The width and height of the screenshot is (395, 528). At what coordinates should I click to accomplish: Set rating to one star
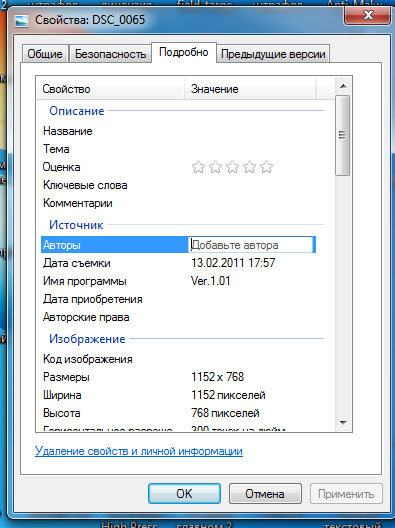[198, 167]
